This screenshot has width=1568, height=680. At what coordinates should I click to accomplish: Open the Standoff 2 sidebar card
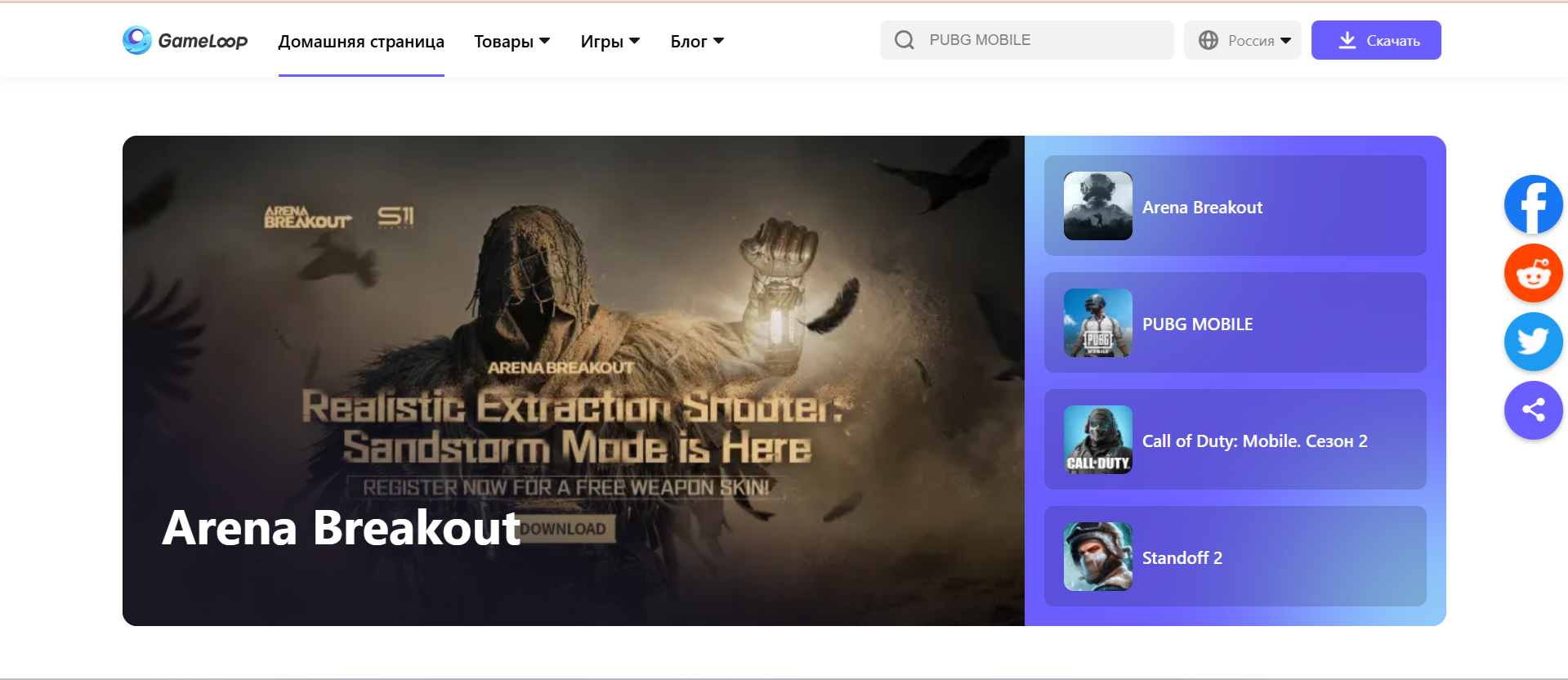pyautogui.click(x=1235, y=557)
